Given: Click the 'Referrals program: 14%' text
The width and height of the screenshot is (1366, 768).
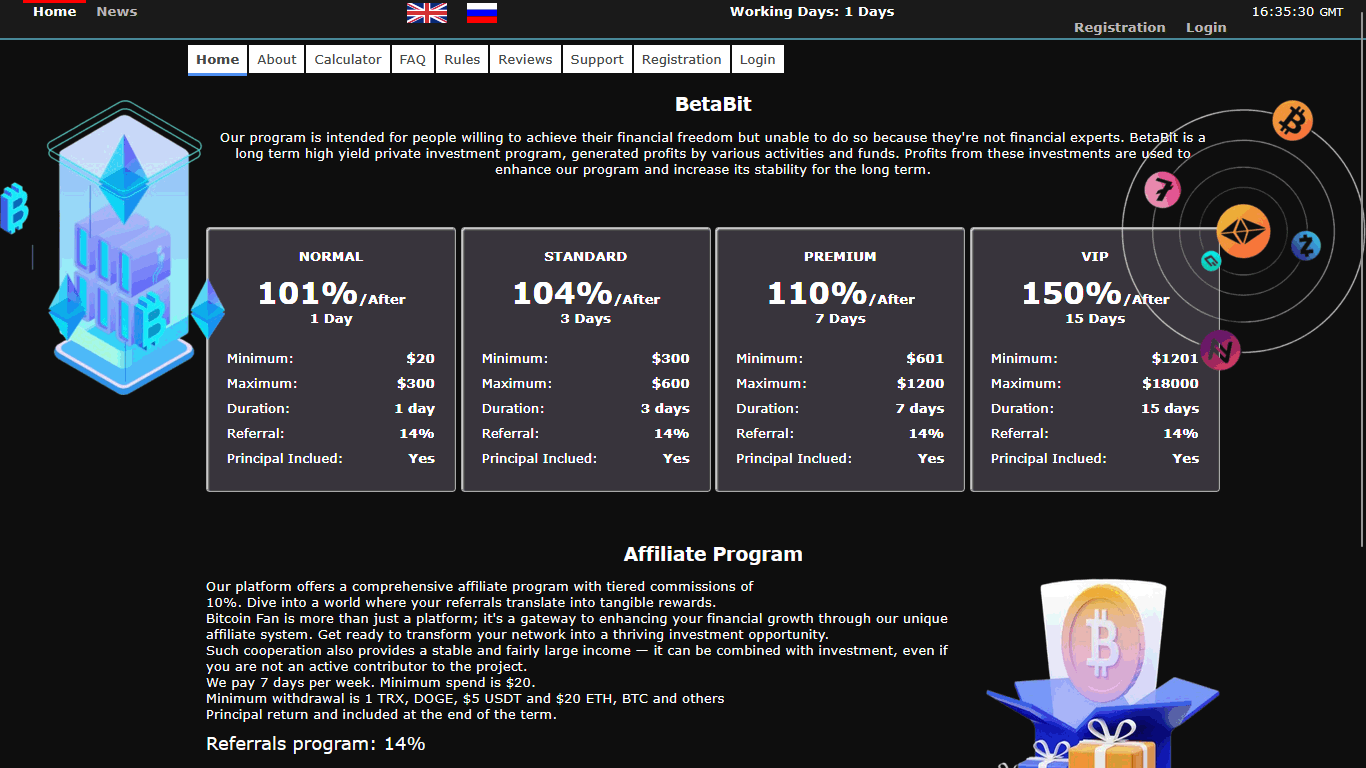Looking at the screenshot, I should (x=316, y=744).
